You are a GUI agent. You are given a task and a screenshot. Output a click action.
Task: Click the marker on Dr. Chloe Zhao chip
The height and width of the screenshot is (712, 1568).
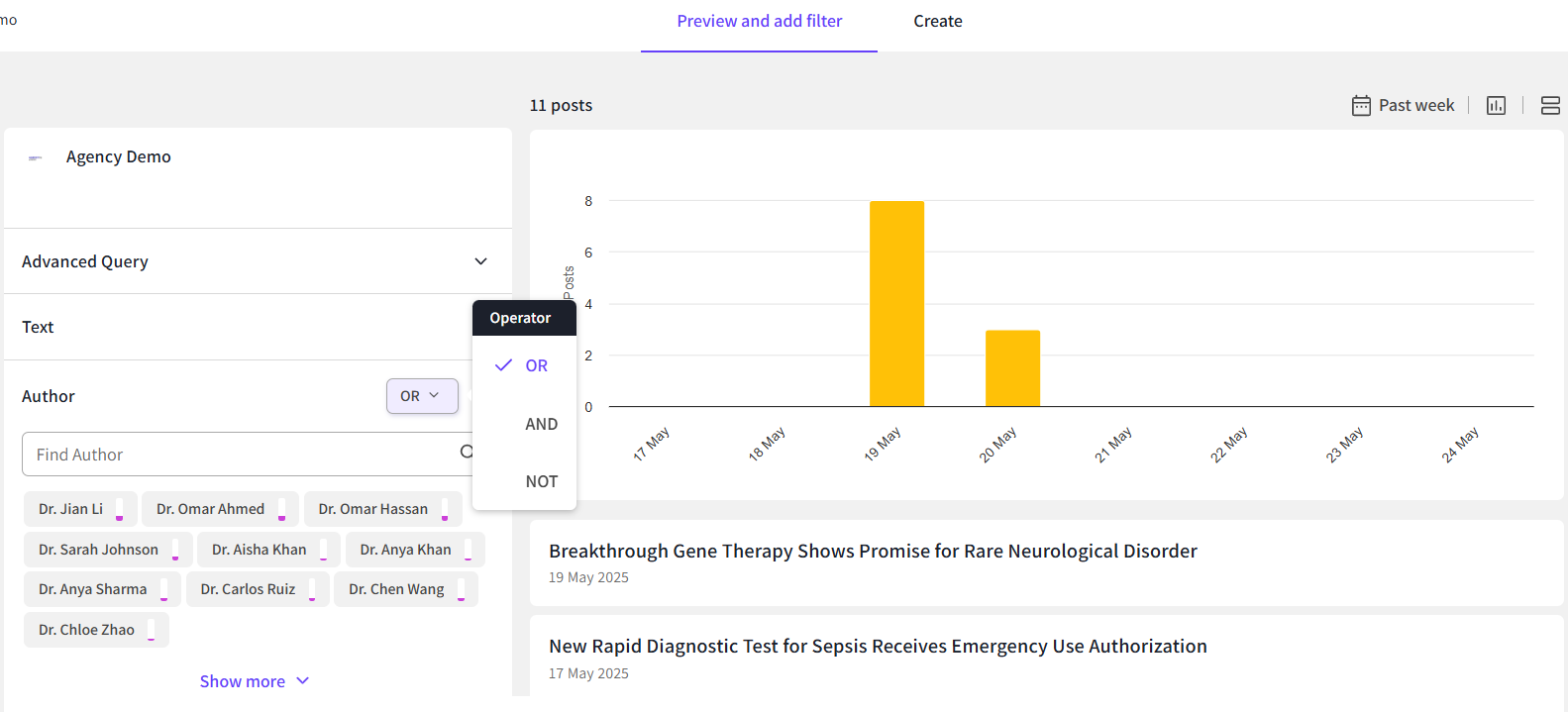click(x=151, y=631)
